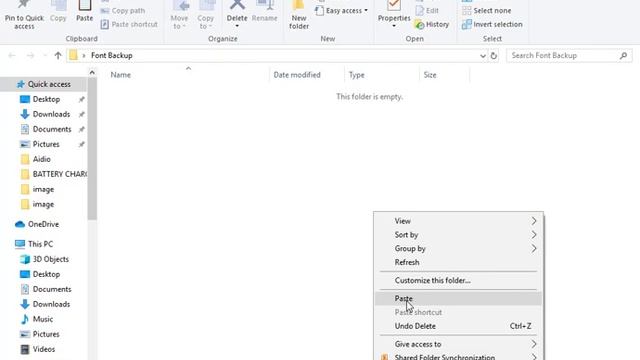Click the navigation pane scrollbar thumb
The height and width of the screenshot is (360, 640).
click(92, 149)
